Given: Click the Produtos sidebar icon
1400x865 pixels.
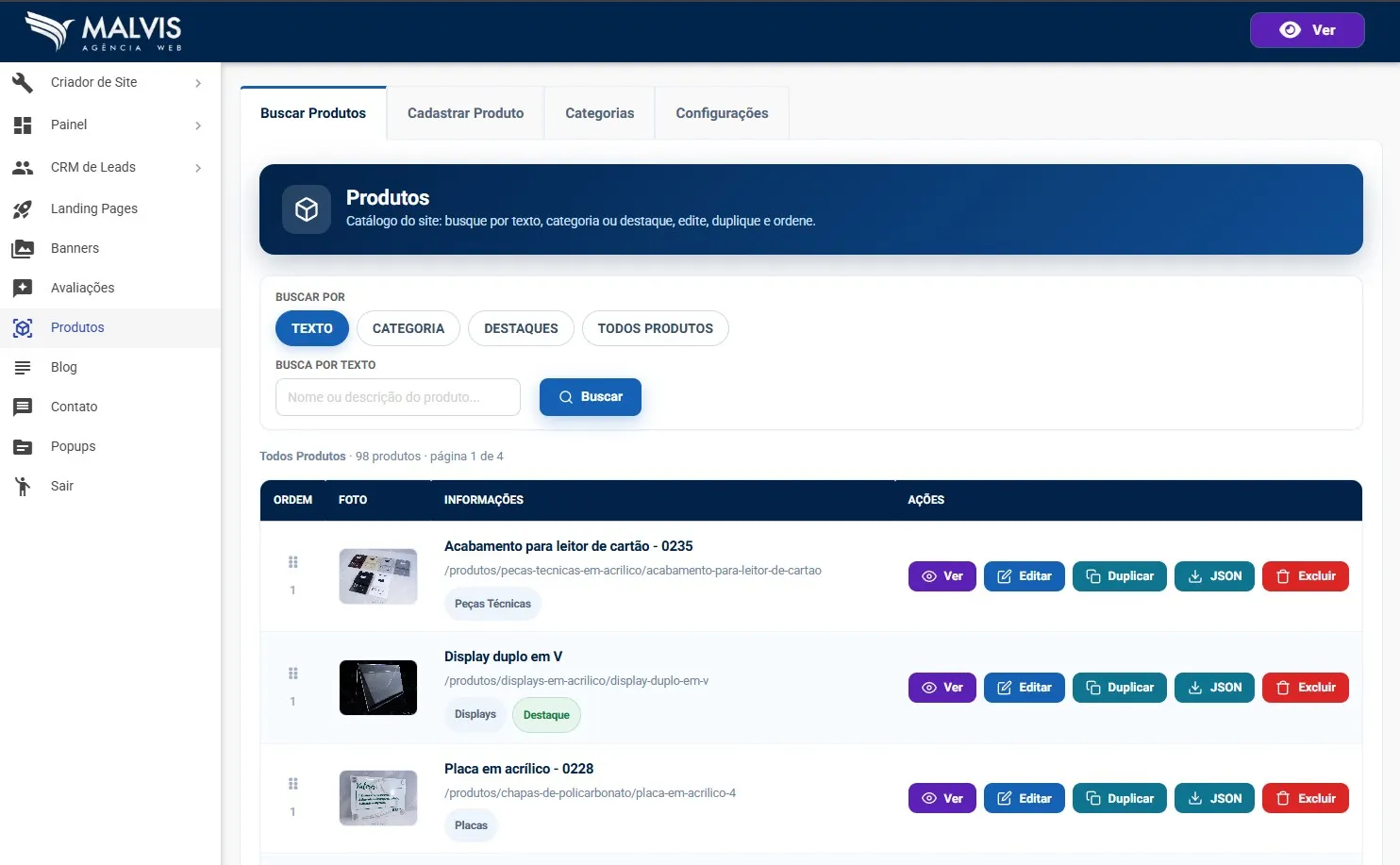Looking at the screenshot, I should (23, 328).
